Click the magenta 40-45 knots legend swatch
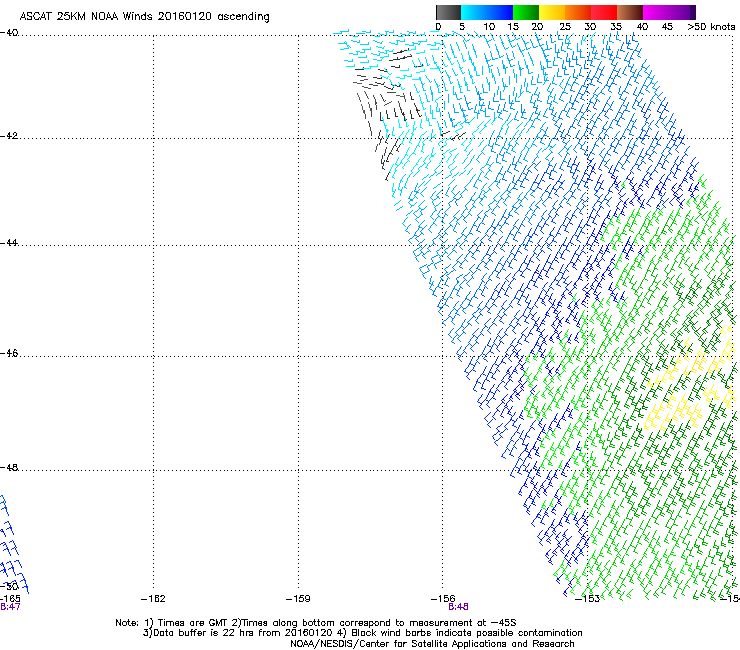740x650 pixels. pos(656,12)
